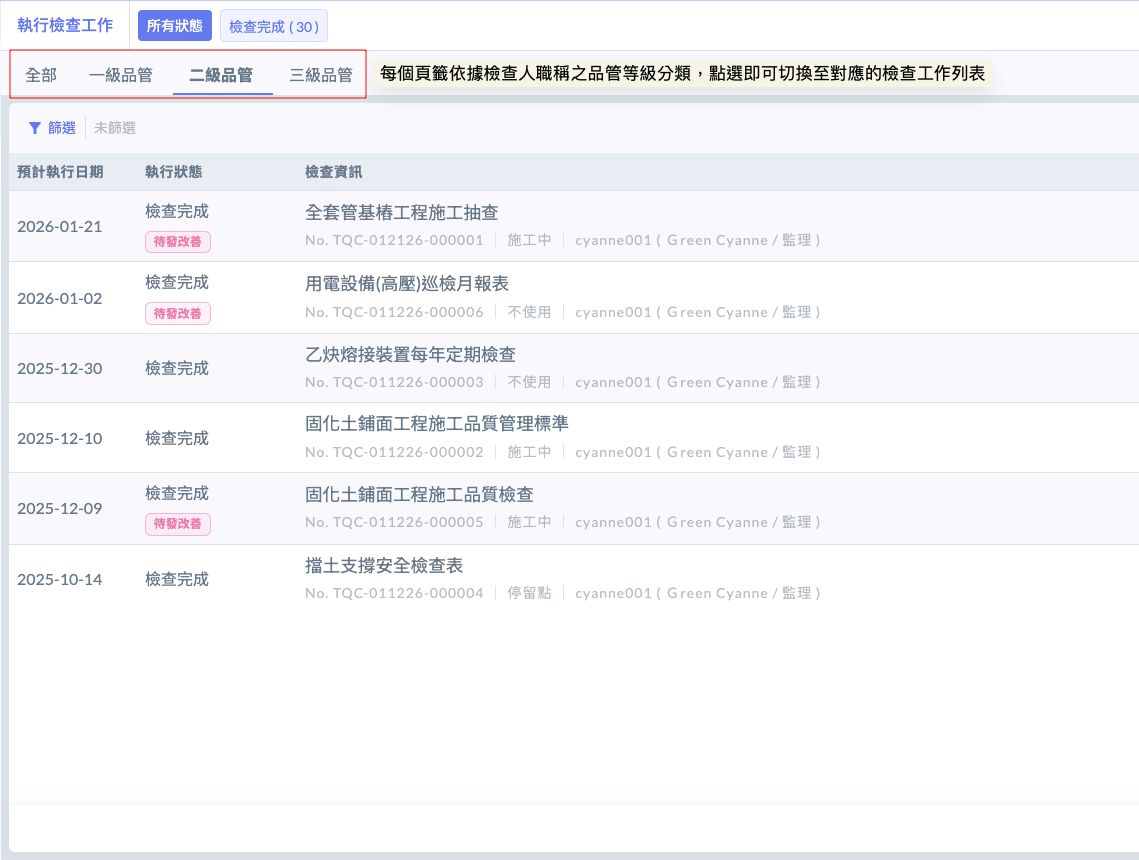1139x860 pixels.
Task: Click 施工中 label in TQC-012126-000001 row
Action: pos(530,240)
